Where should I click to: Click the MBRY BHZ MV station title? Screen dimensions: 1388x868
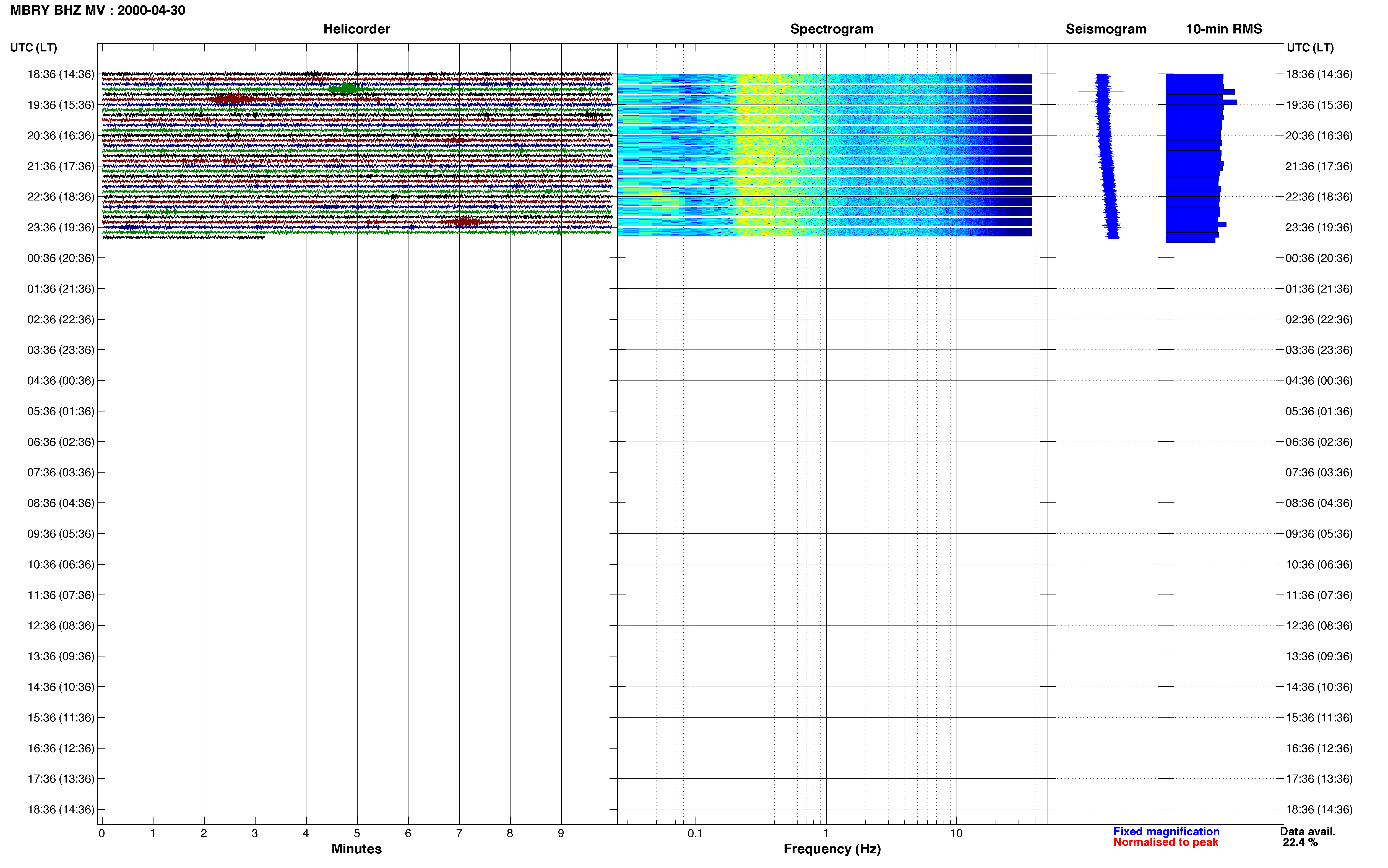tap(98, 10)
